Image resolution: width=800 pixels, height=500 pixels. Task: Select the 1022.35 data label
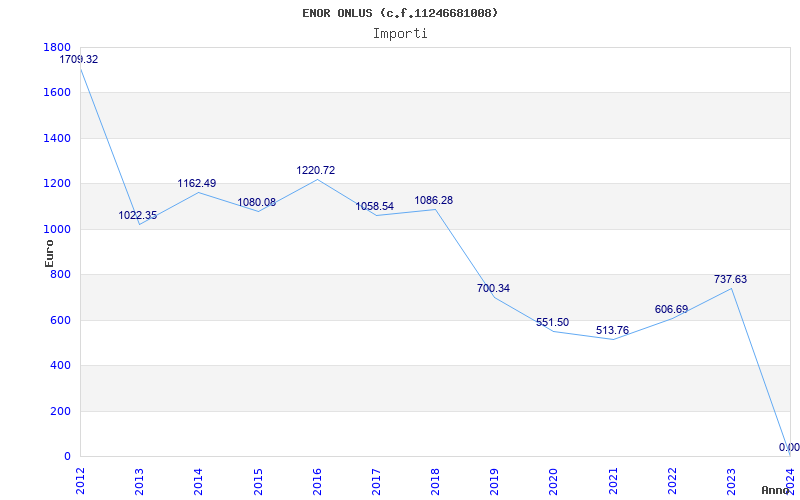pos(138,215)
